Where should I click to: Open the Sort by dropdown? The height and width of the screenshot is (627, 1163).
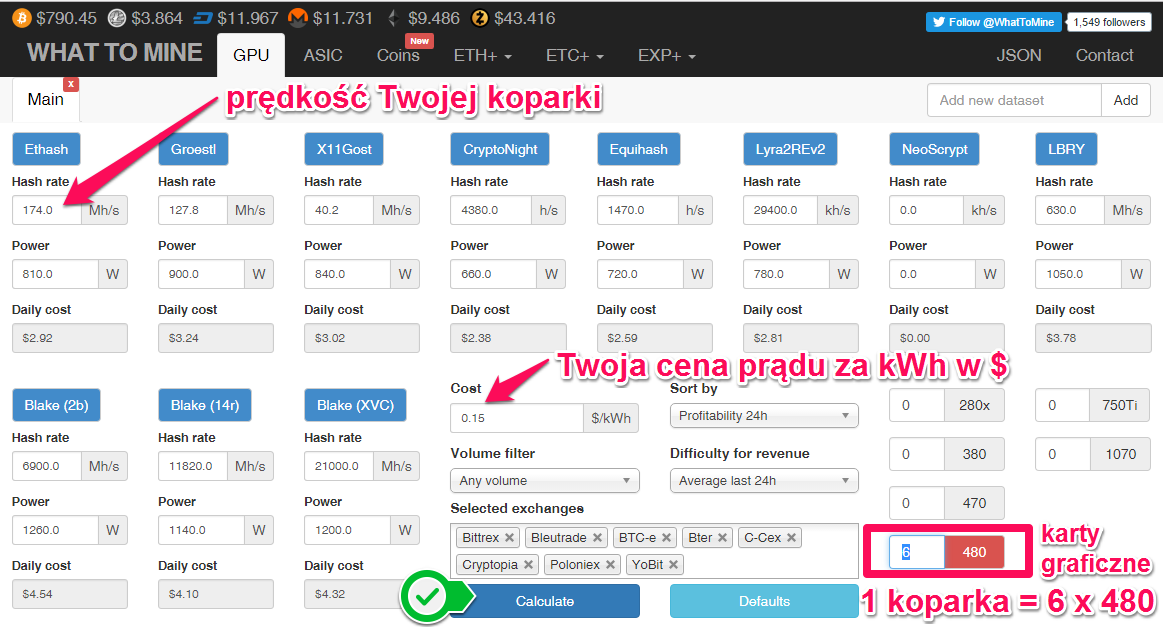[x=763, y=416]
